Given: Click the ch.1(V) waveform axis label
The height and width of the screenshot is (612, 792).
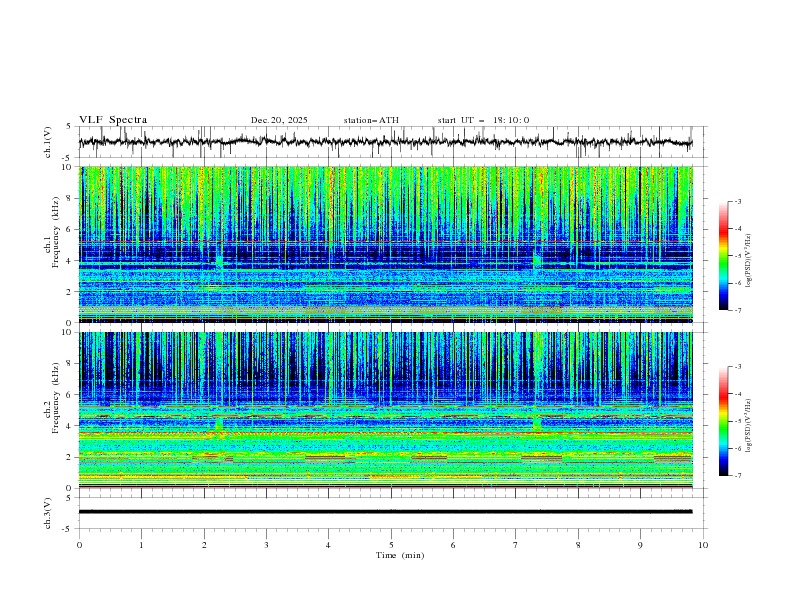Looking at the screenshot, I should [x=47, y=142].
